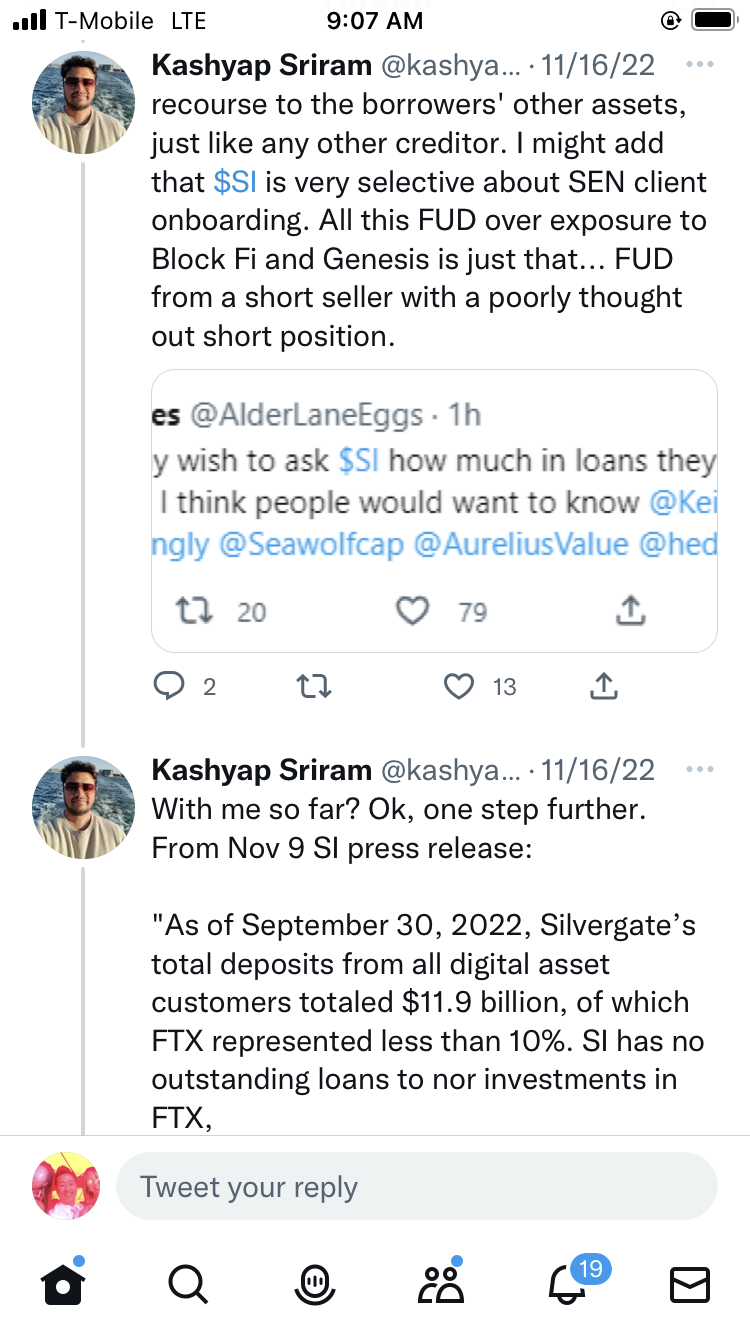Open the Communities tab

(441, 1284)
